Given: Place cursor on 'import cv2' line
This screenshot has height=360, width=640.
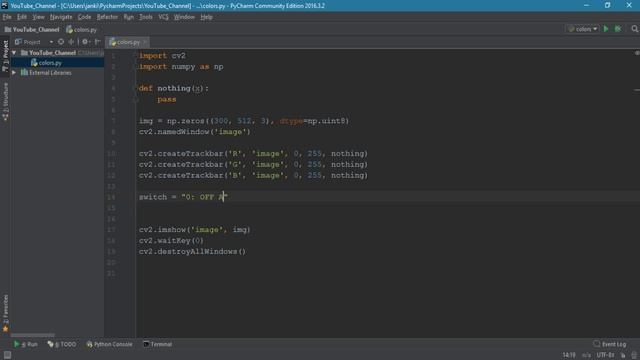Looking at the screenshot, I should click(162, 56).
